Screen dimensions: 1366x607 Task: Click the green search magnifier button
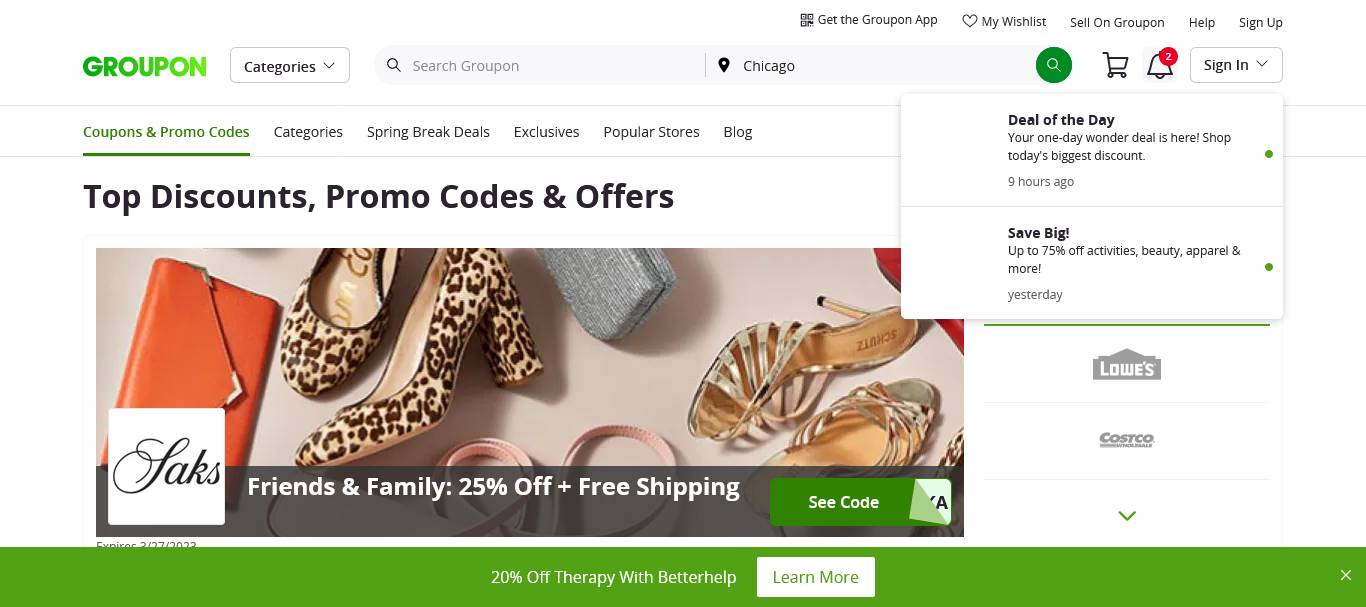(x=1053, y=65)
